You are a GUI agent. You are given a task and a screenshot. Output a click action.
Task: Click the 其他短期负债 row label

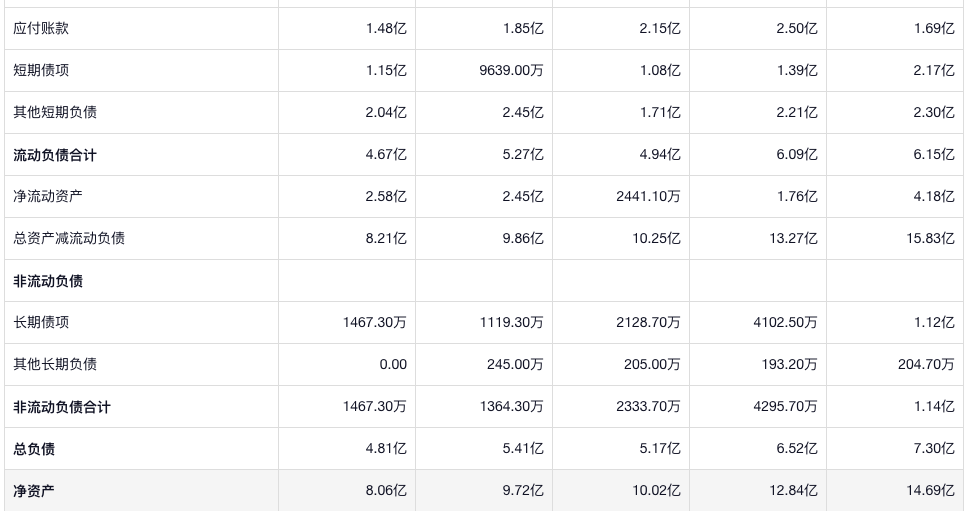point(55,112)
